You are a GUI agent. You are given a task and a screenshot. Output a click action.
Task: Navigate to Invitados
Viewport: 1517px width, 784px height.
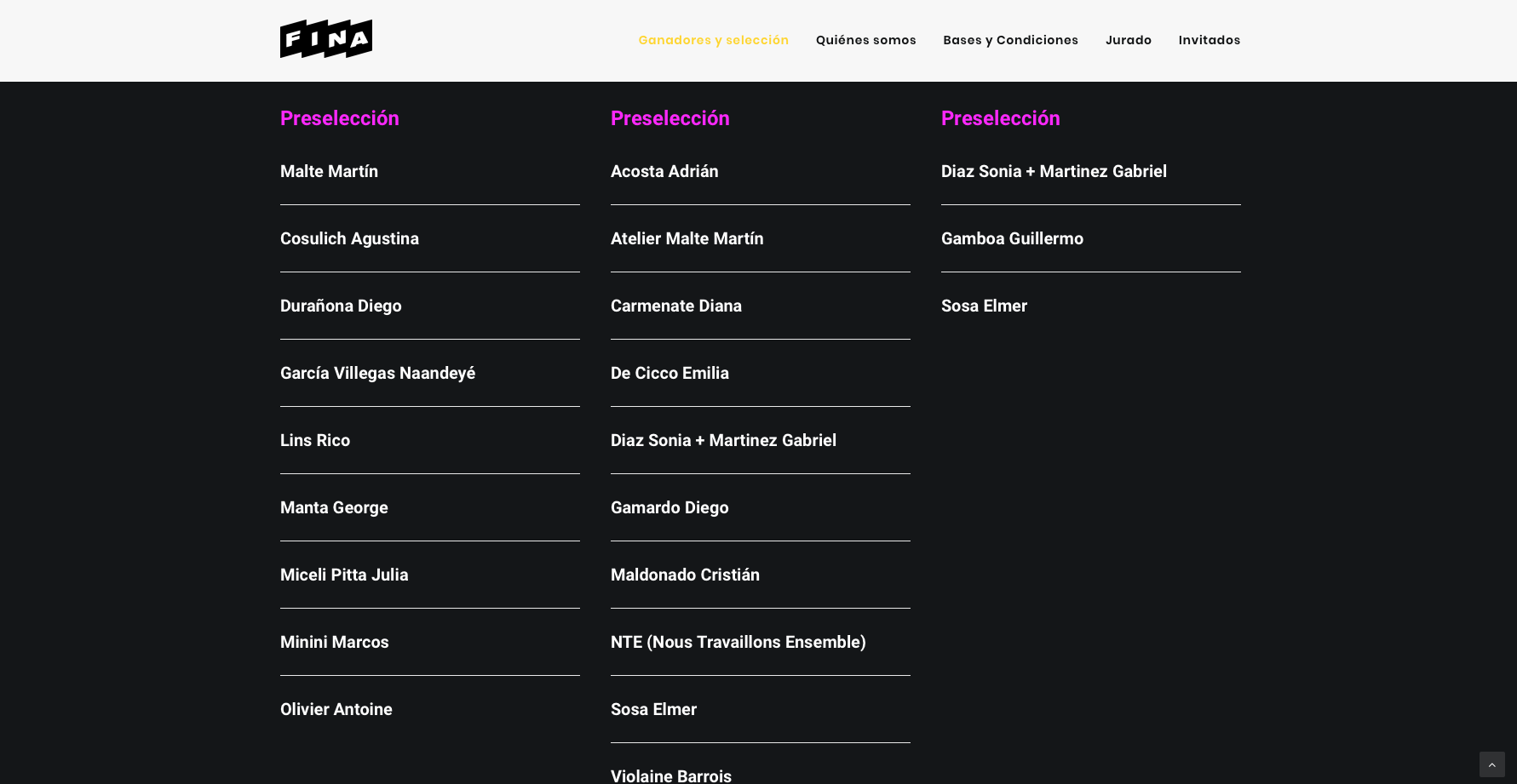(x=1209, y=40)
